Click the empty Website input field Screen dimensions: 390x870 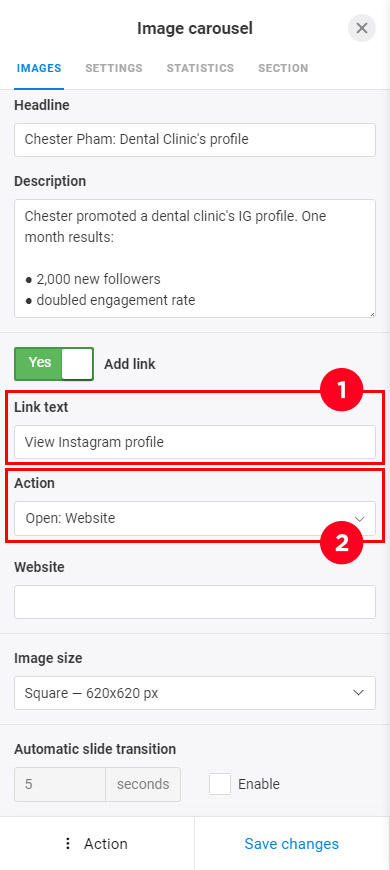tap(195, 602)
